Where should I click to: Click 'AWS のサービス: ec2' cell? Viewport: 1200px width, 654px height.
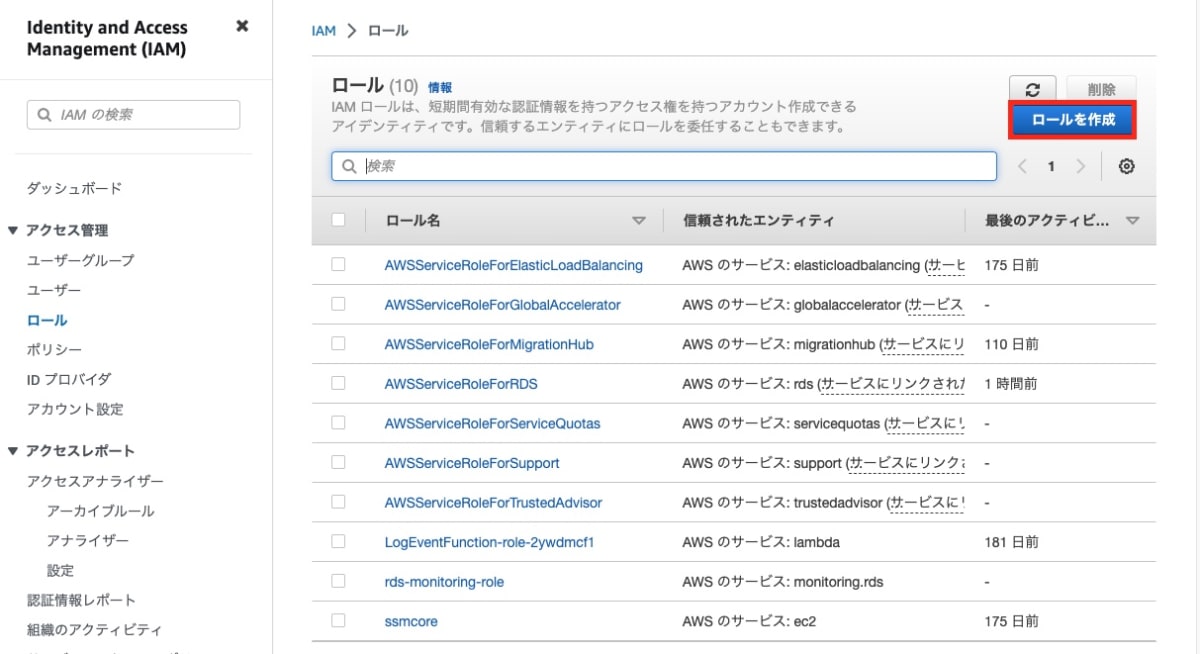[x=750, y=621]
